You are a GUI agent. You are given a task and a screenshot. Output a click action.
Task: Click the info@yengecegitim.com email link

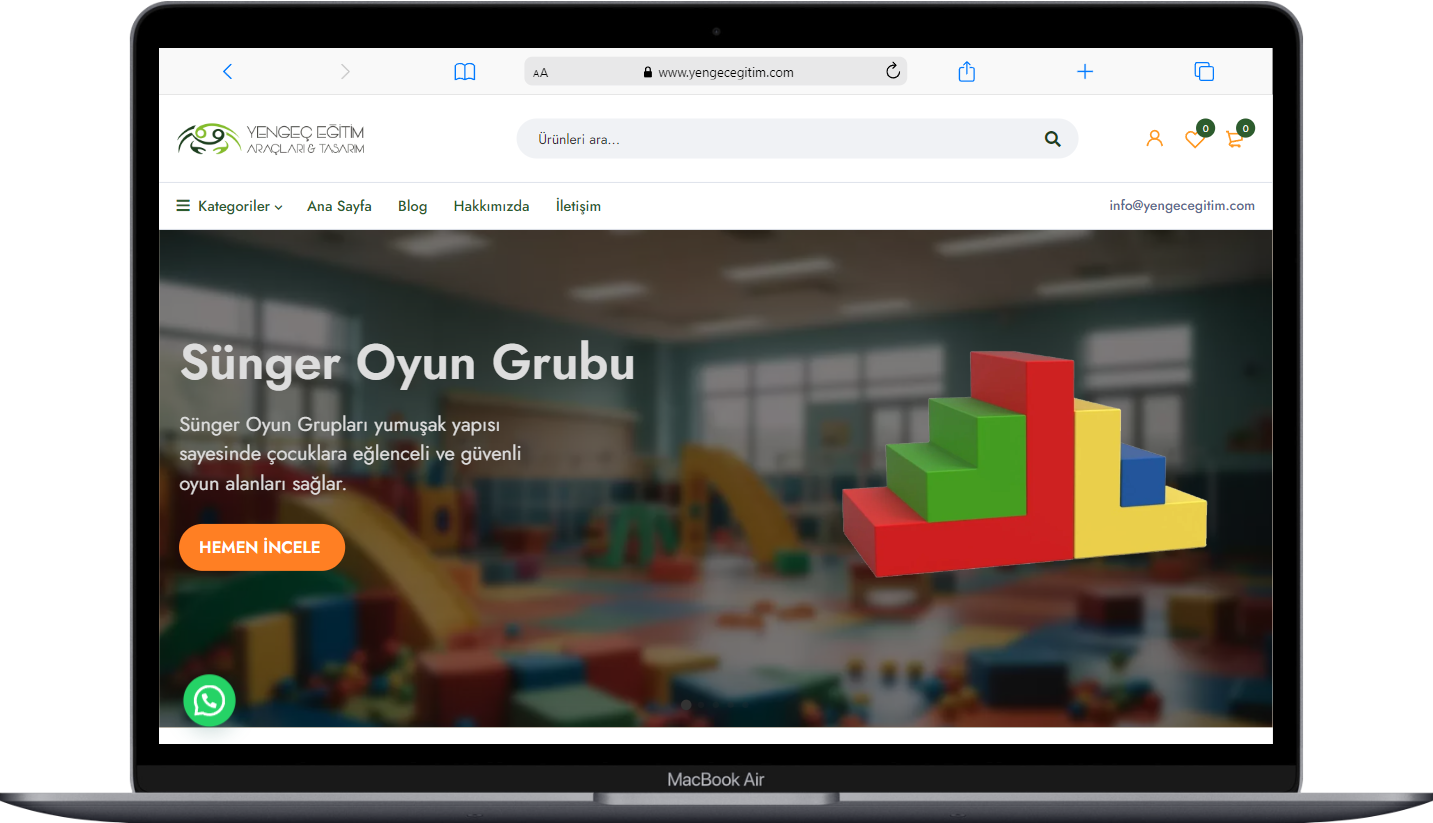point(1182,205)
